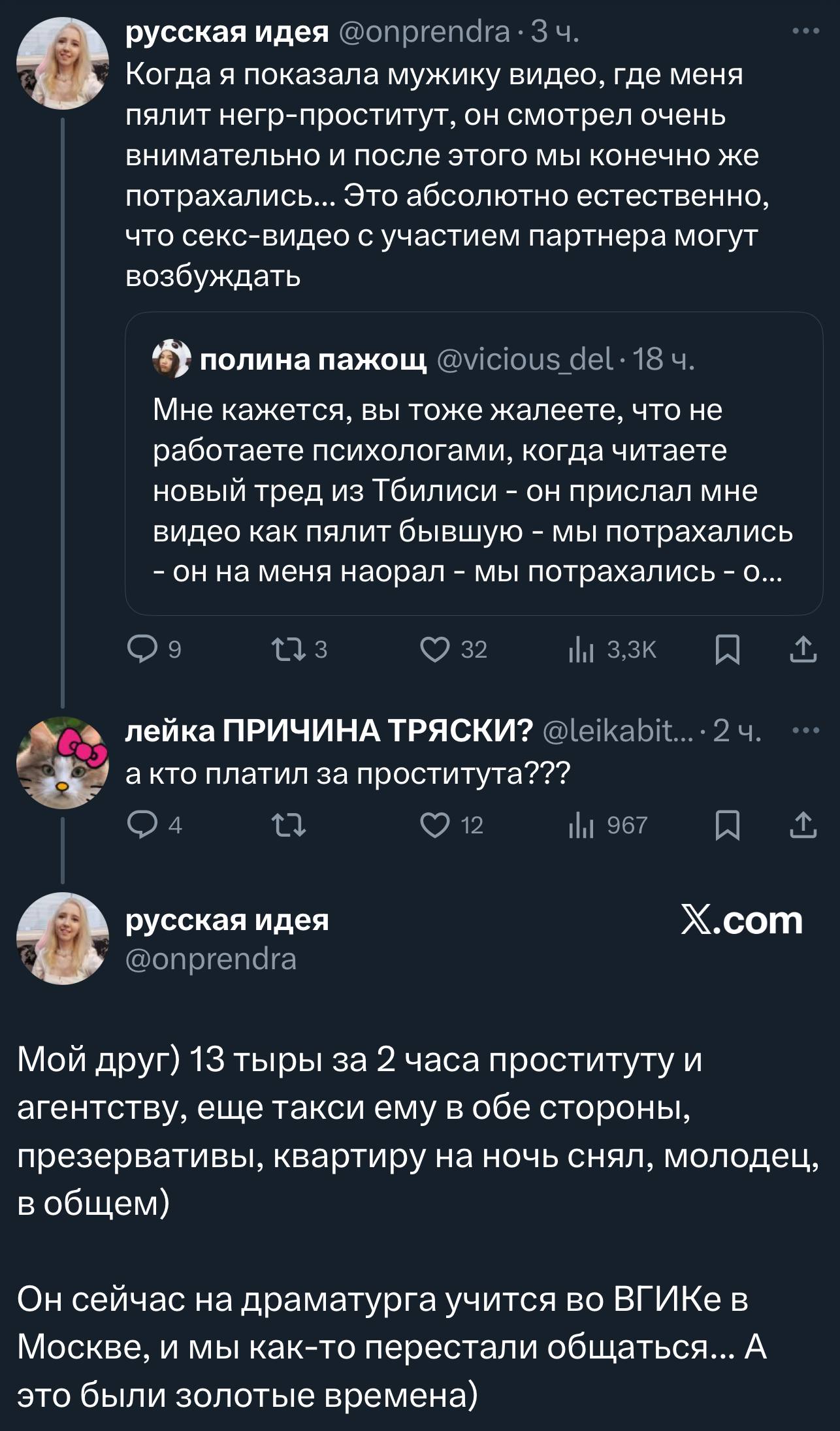840x1431 pixels.
Task: Bookmark the first tweet by русская идея
Action: click(727, 650)
